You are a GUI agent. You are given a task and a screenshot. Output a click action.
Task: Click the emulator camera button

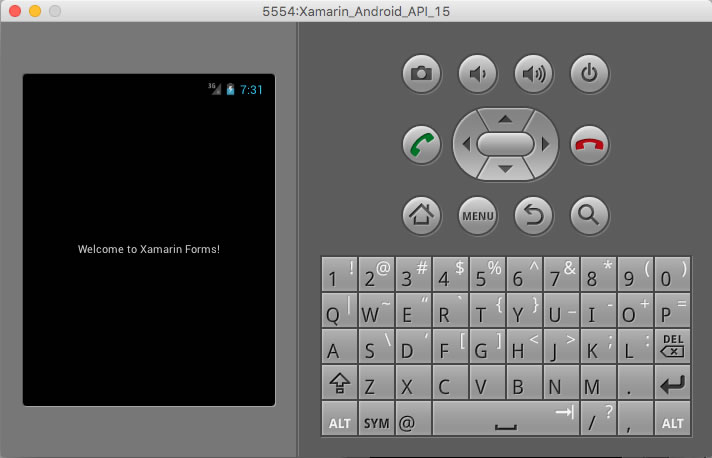tap(421, 74)
